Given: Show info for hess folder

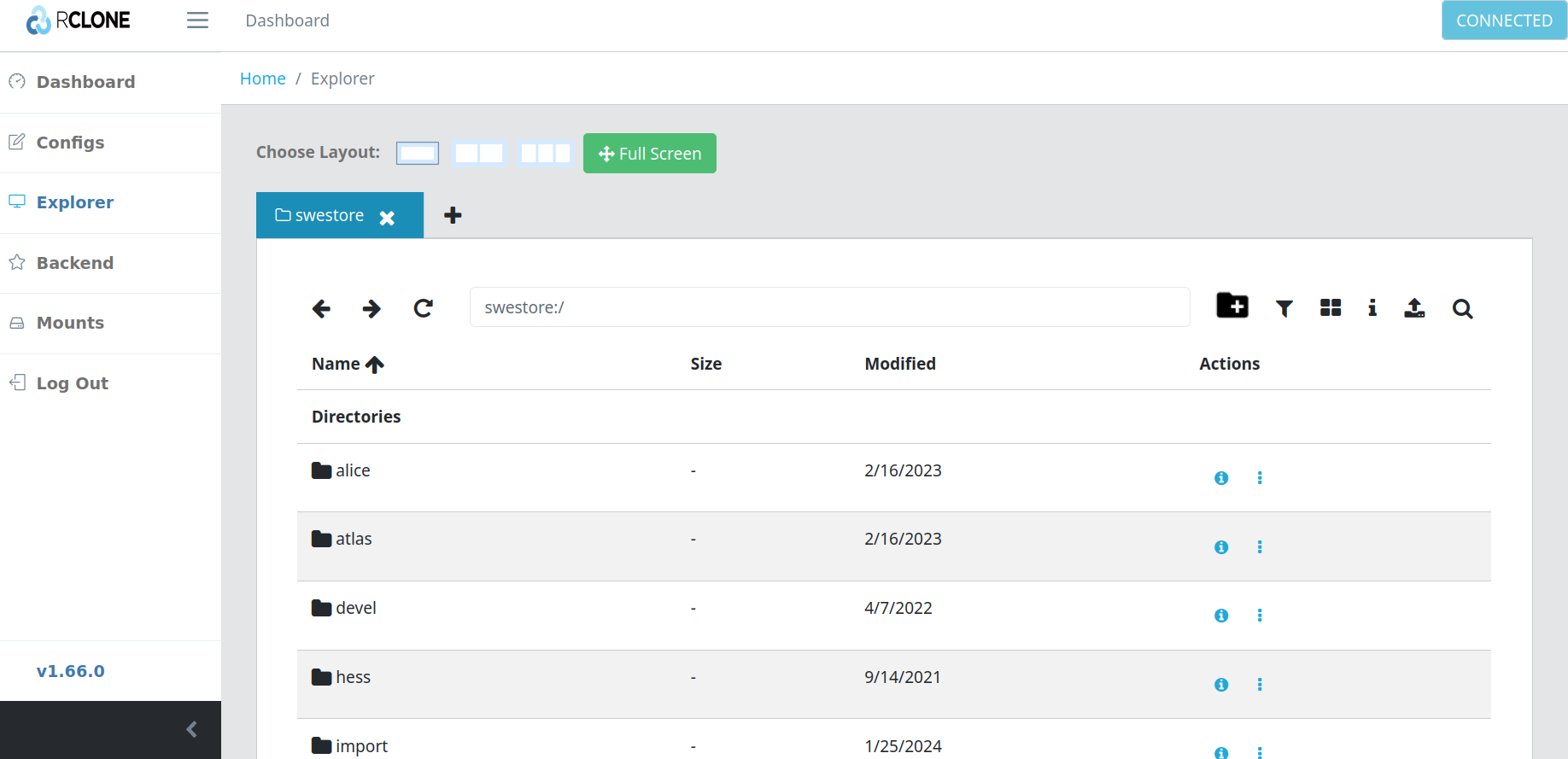Looking at the screenshot, I should 1221,685.
